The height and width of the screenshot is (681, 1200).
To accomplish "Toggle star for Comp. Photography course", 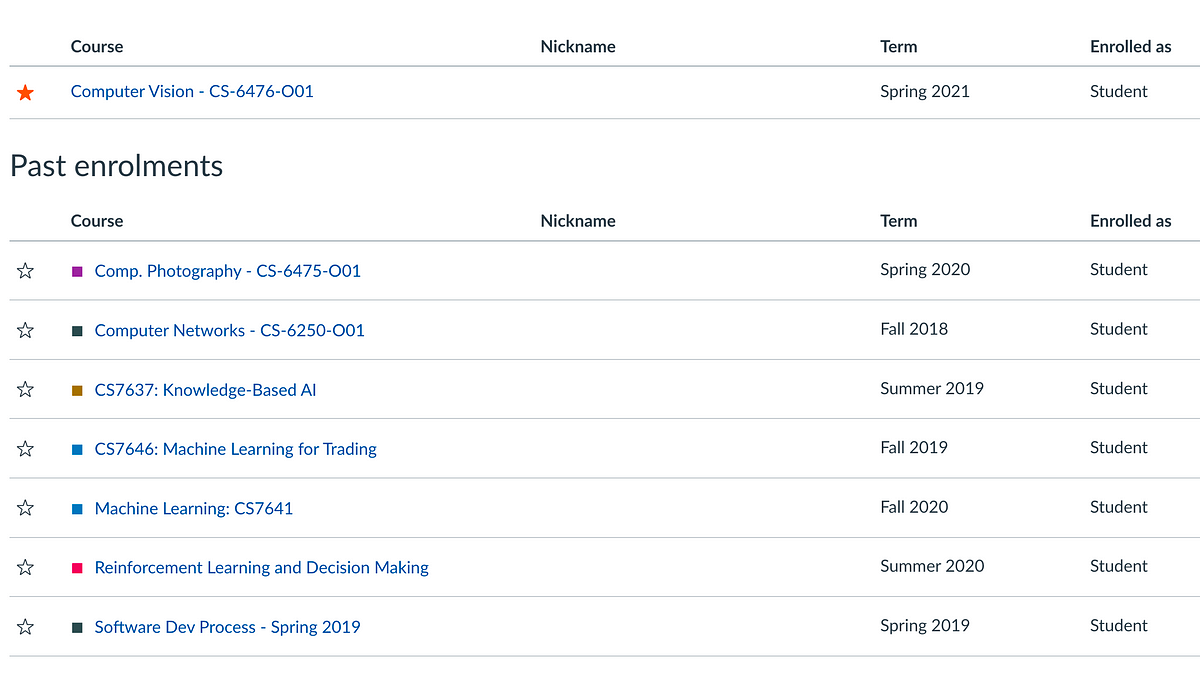I will [25, 271].
